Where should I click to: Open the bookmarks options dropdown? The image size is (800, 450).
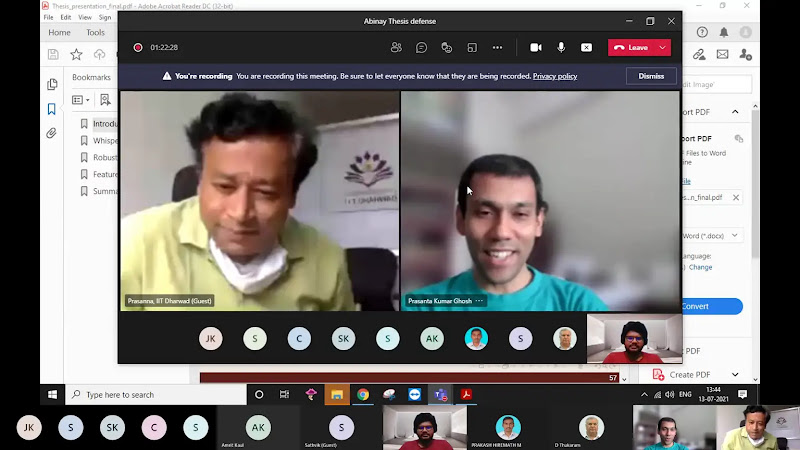coord(81,100)
